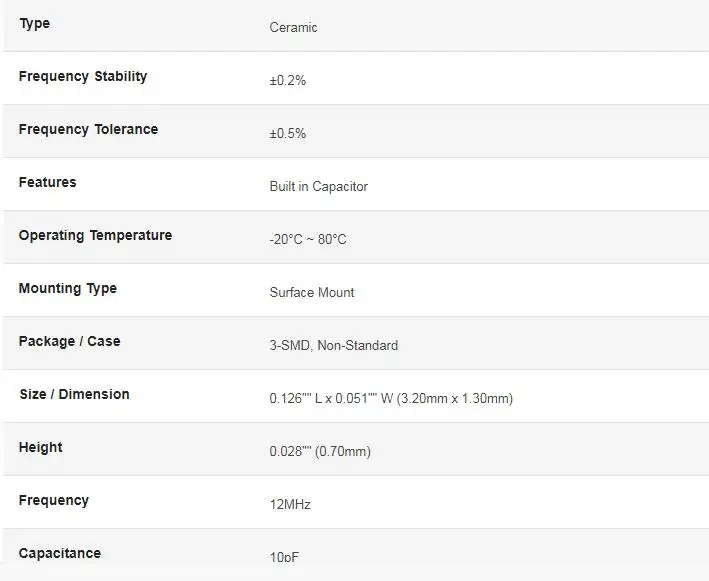
Task: Click the Operating Temperature label
Action: pos(95,236)
